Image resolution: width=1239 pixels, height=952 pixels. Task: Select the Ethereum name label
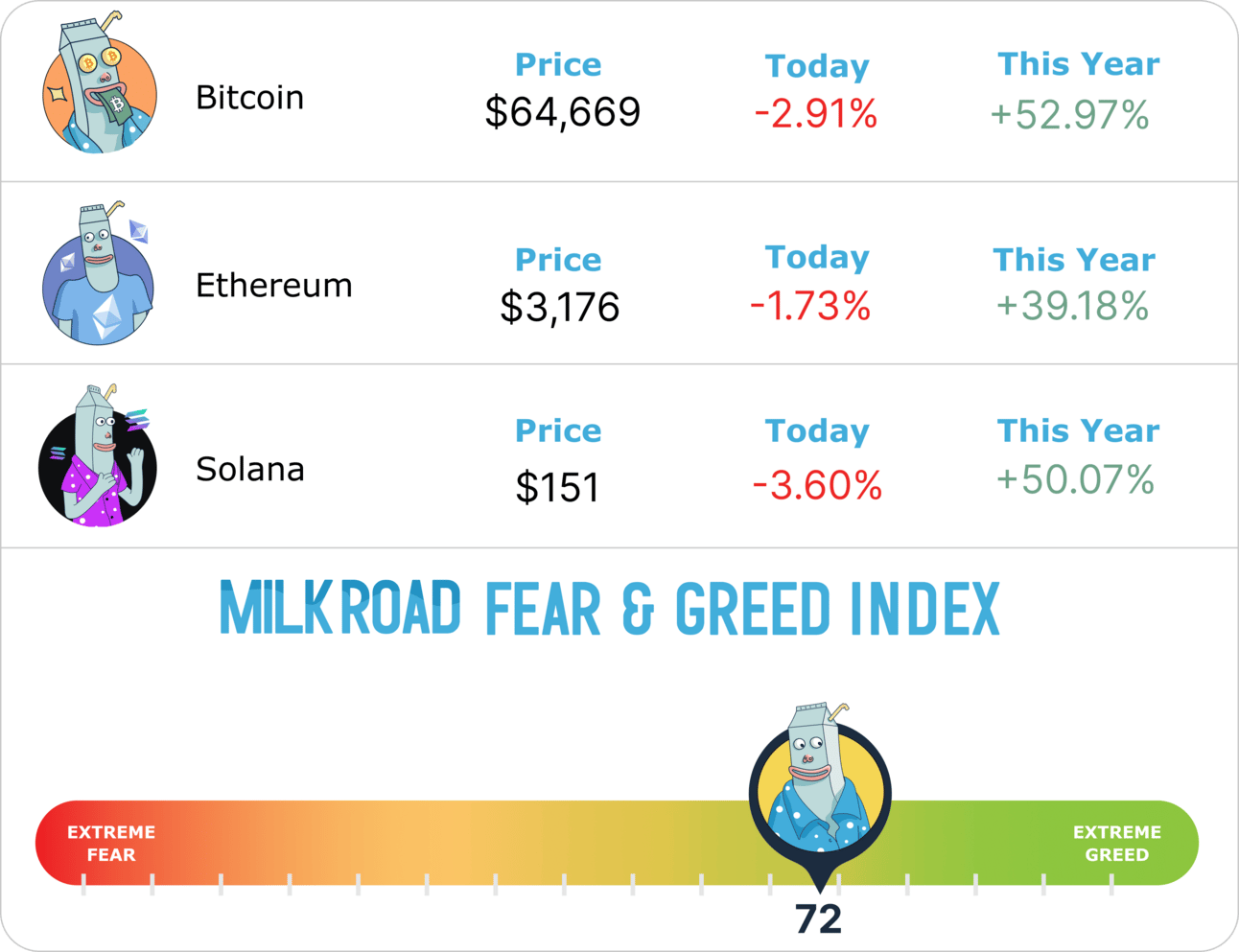pos(273,286)
